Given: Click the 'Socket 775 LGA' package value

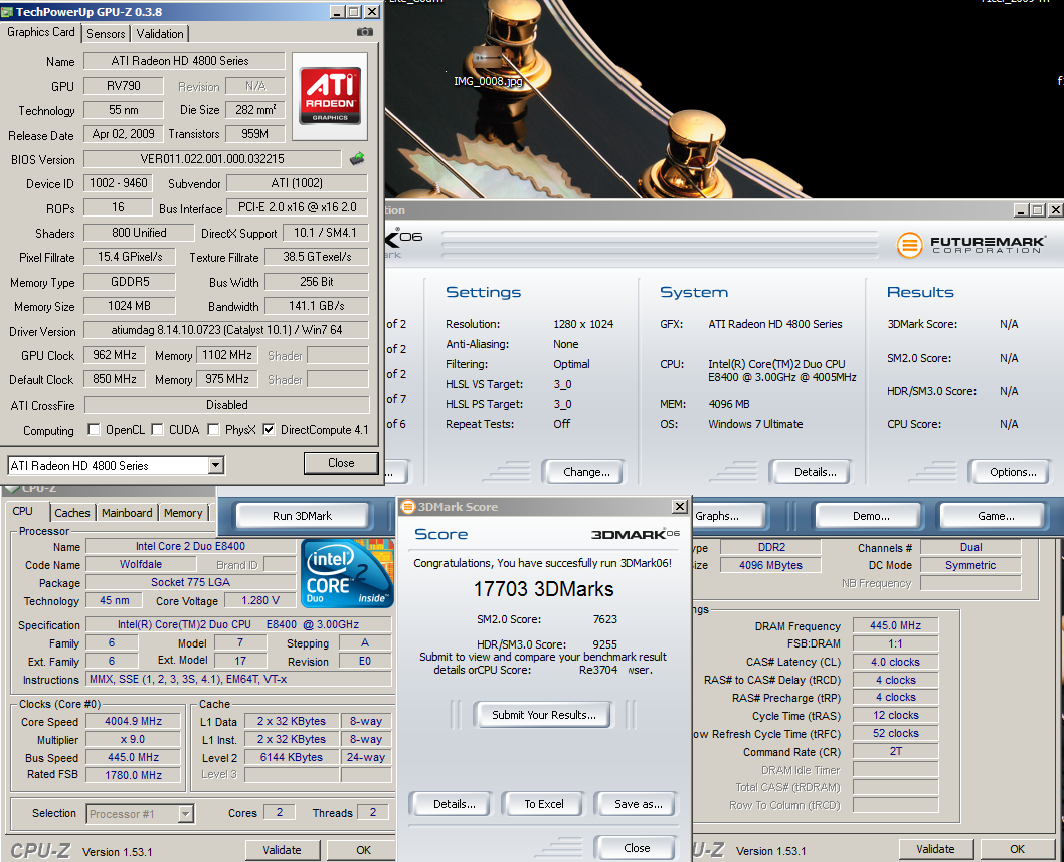Looking at the screenshot, I should click(190, 582).
